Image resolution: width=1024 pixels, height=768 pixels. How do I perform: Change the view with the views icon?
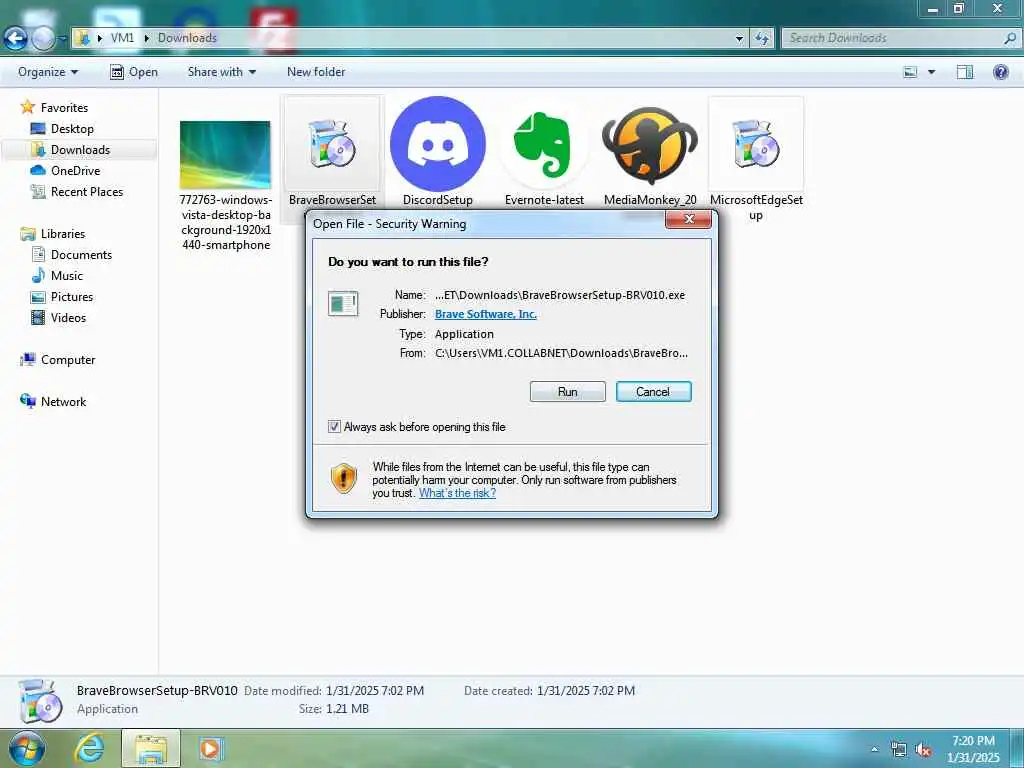tap(910, 72)
